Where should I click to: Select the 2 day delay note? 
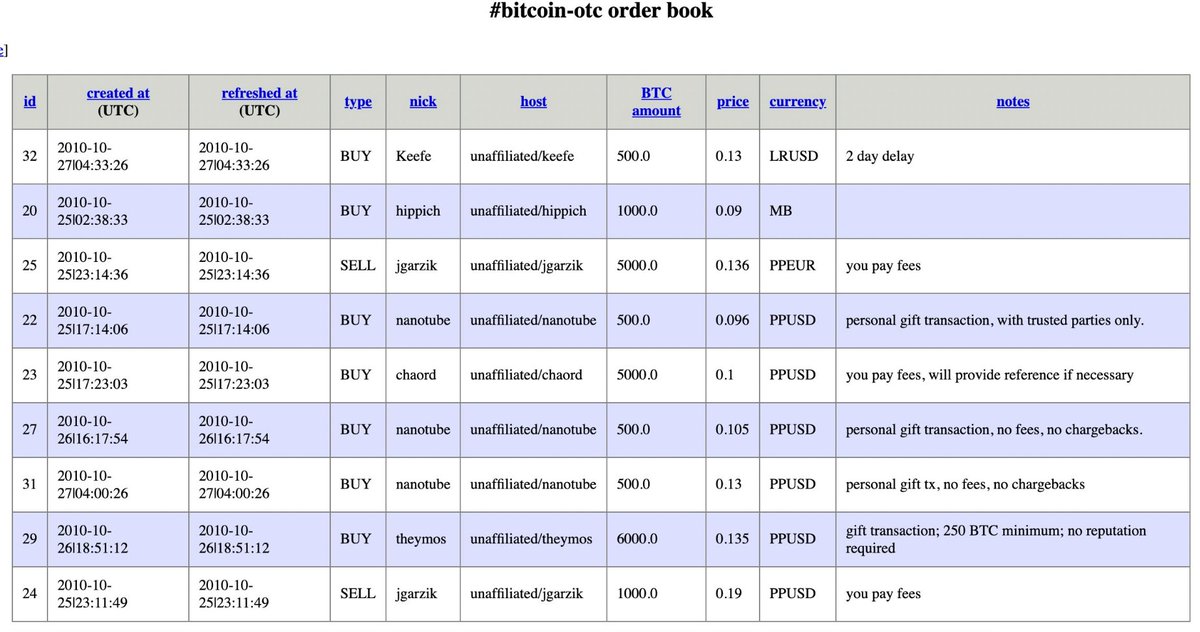tap(880, 156)
